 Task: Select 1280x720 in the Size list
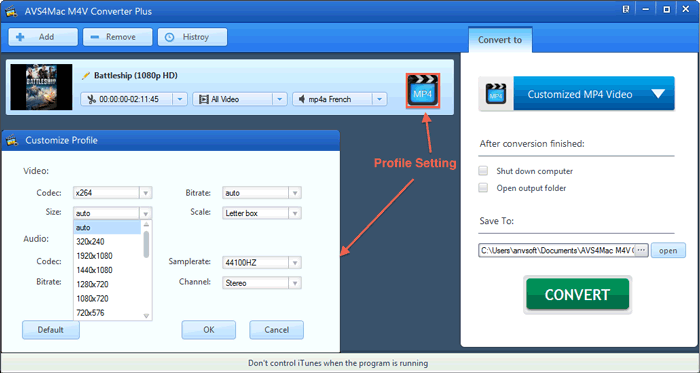click(108, 285)
